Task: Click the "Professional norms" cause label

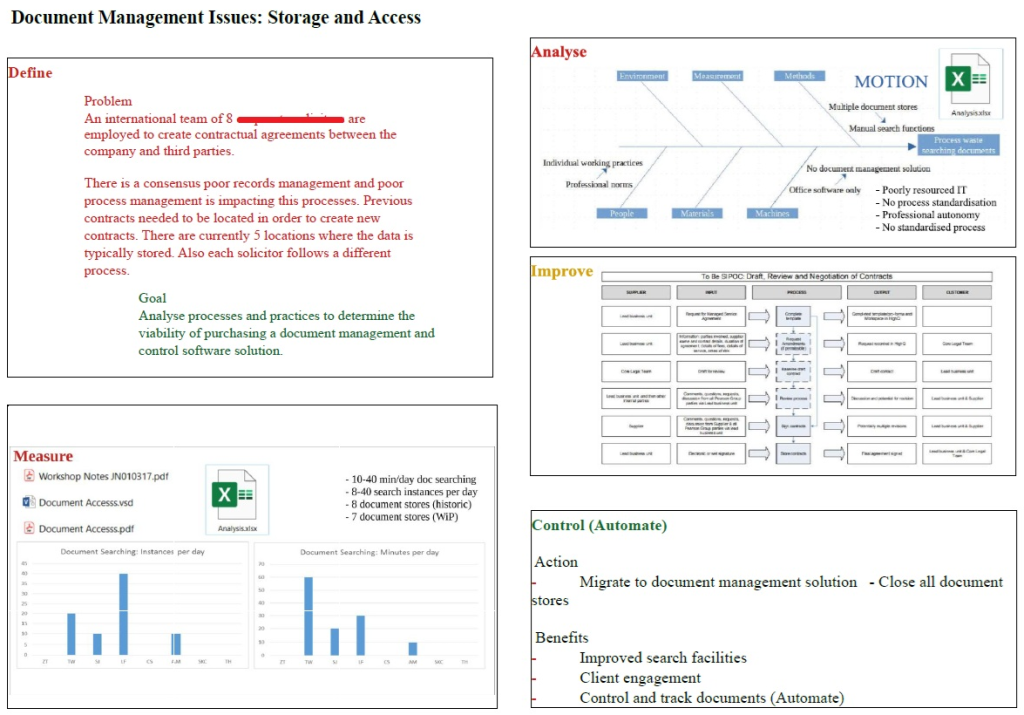Action: point(599,185)
